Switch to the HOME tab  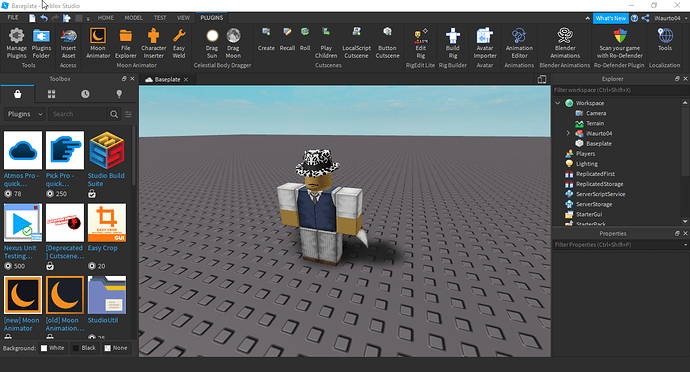point(106,18)
